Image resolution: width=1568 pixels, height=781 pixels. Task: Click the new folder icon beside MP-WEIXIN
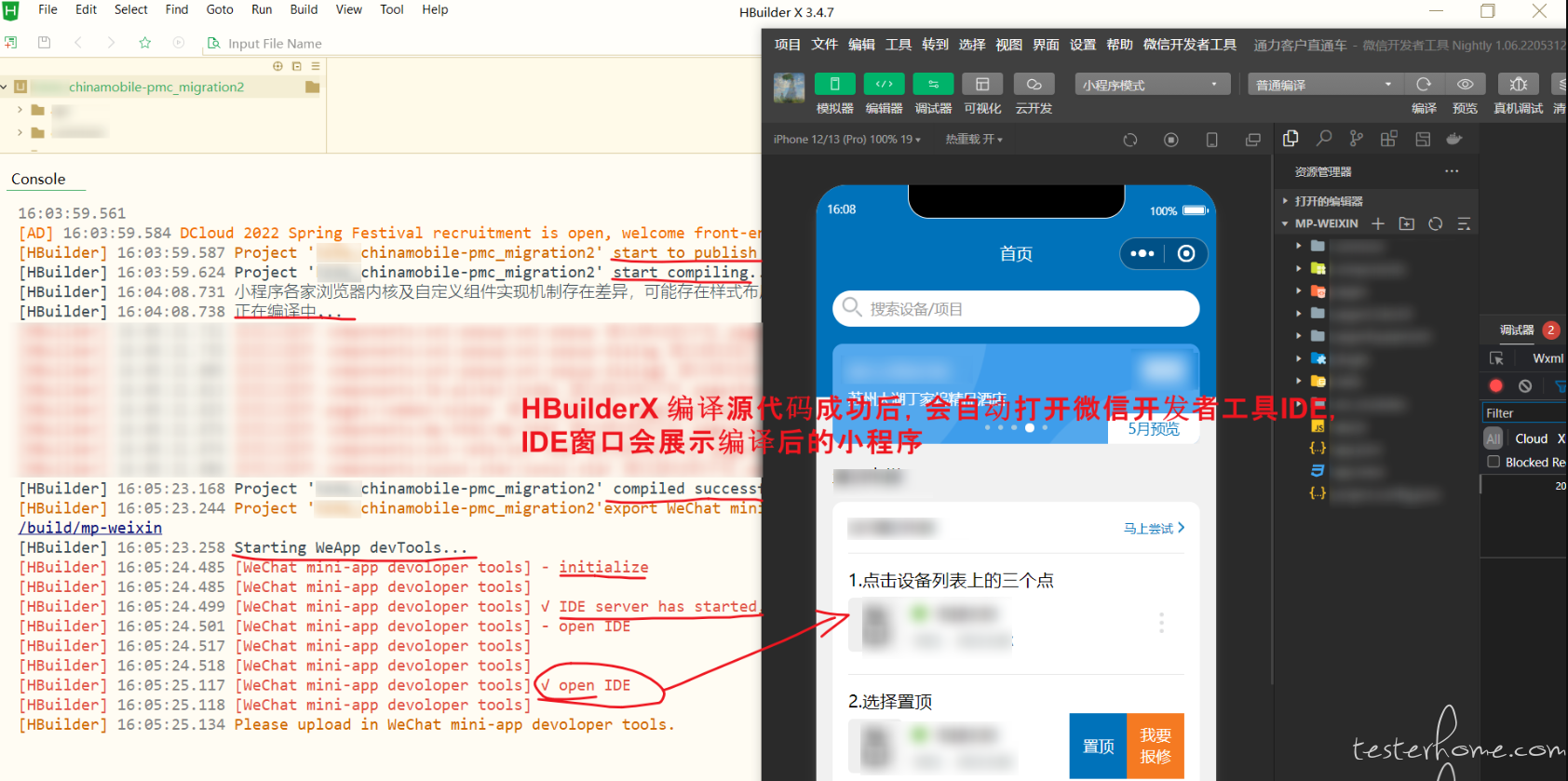[1407, 223]
